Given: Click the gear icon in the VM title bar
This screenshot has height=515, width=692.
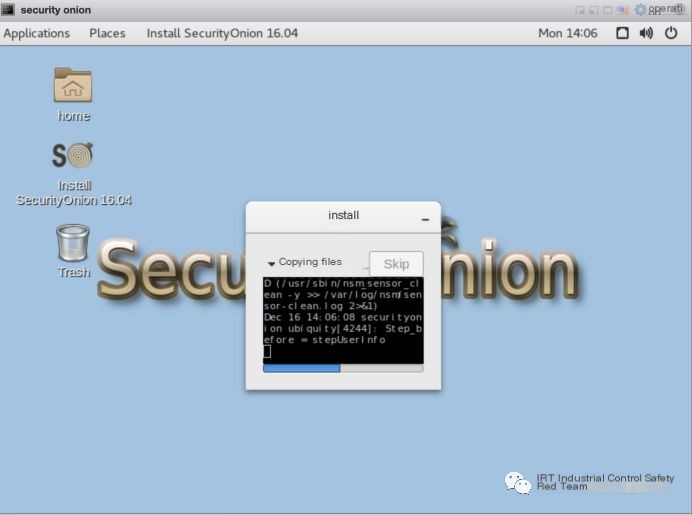Looking at the screenshot, I should [x=640, y=9].
